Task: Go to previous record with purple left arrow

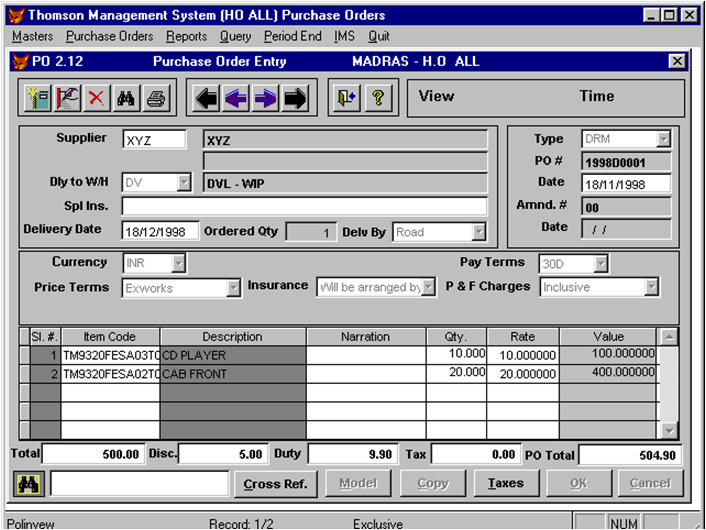Action: [236, 98]
